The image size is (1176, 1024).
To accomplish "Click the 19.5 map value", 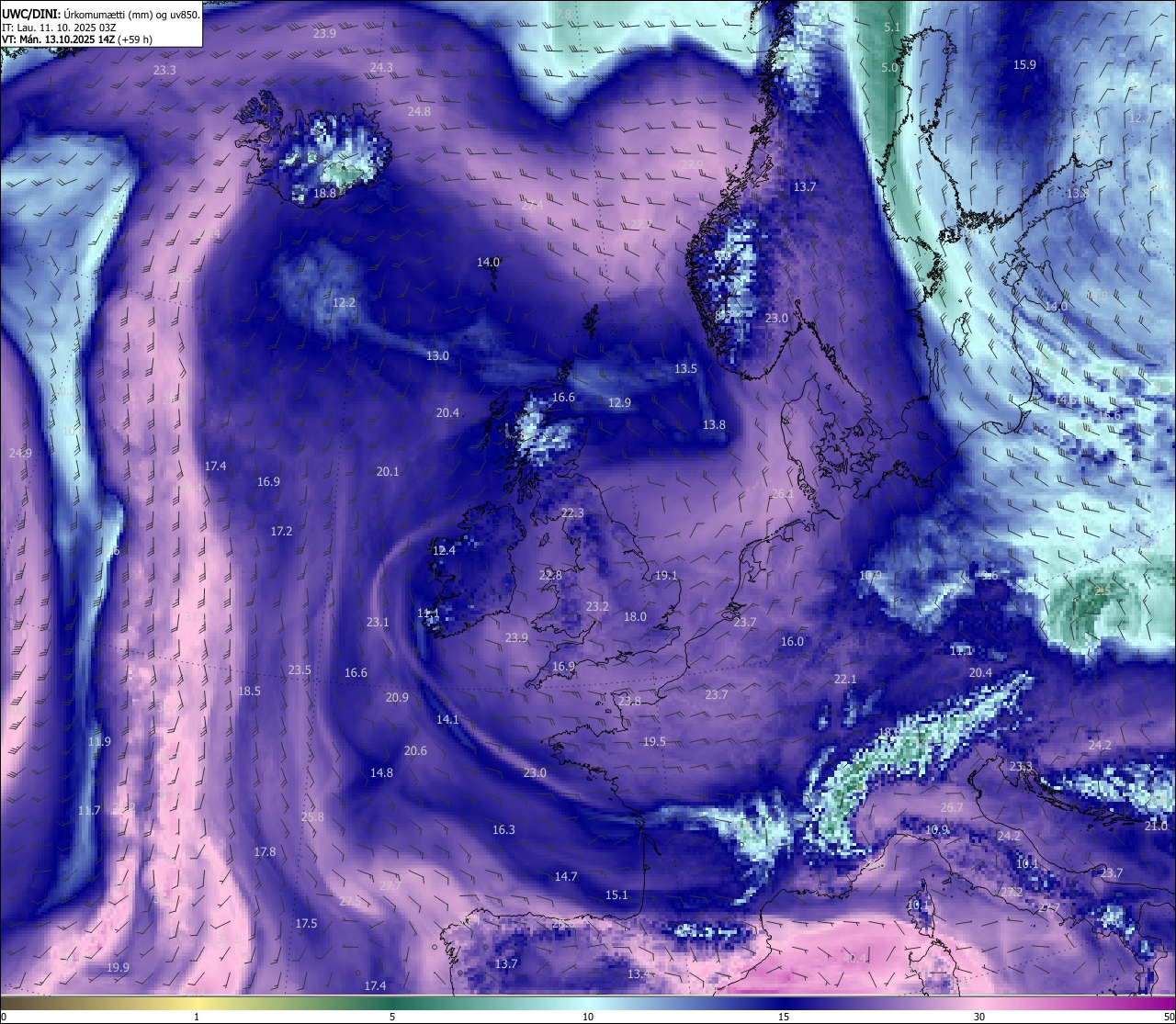I will (x=654, y=741).
